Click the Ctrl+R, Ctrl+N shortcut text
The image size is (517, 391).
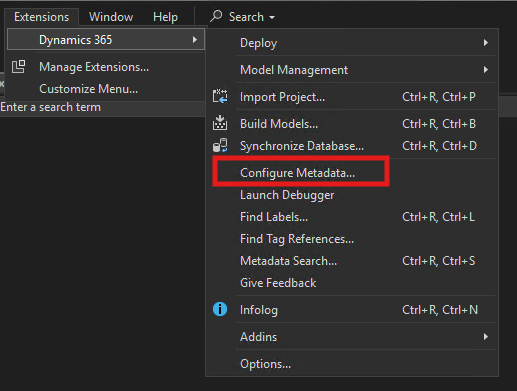point(440,310)
